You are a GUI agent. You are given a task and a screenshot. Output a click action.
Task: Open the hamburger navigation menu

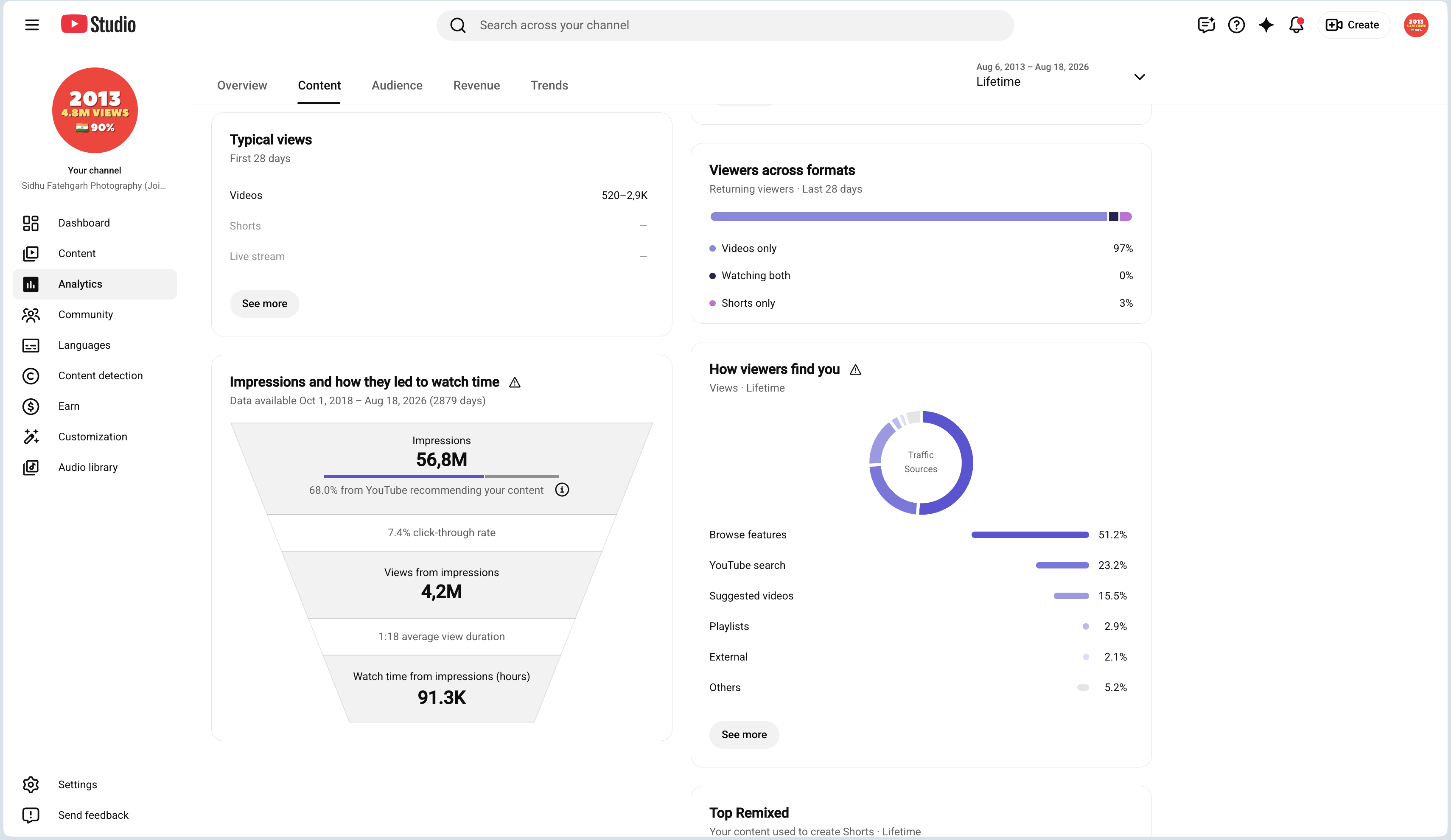(x=32, y=25)
